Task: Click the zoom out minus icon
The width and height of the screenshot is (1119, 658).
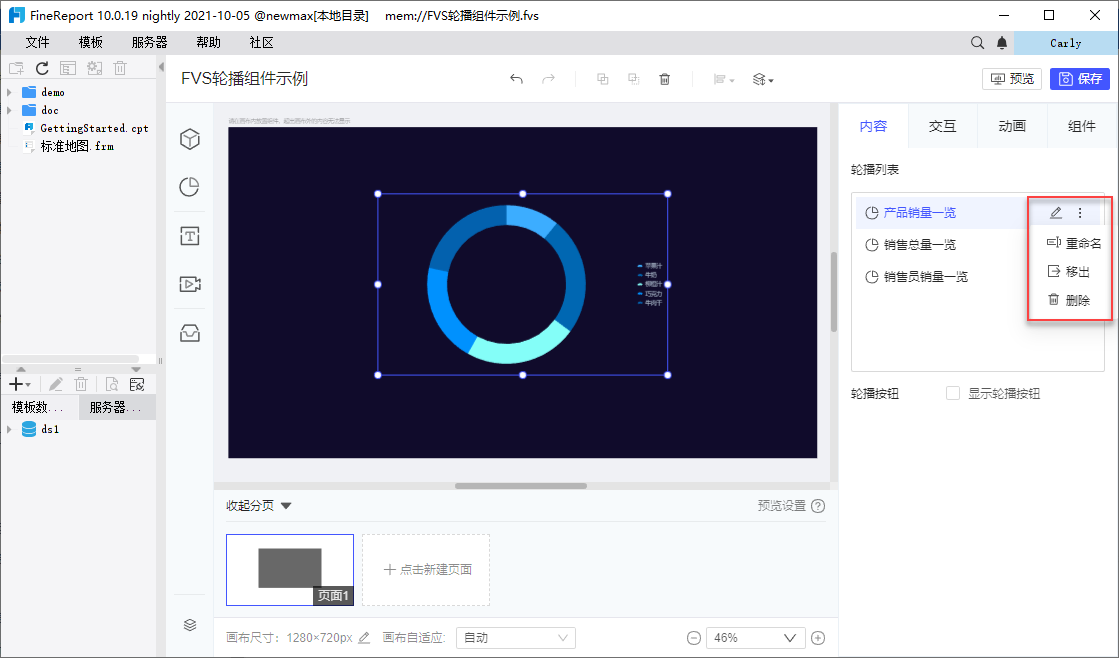Action: 694,638
